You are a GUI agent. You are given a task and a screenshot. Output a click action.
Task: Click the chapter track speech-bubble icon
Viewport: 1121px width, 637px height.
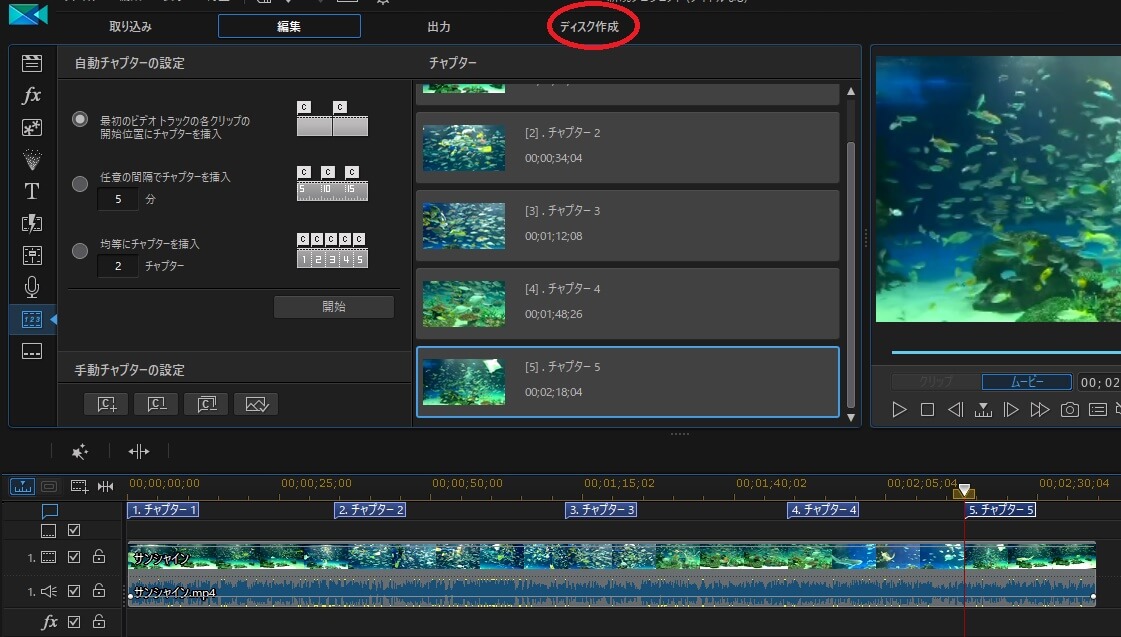coord(49,511)
